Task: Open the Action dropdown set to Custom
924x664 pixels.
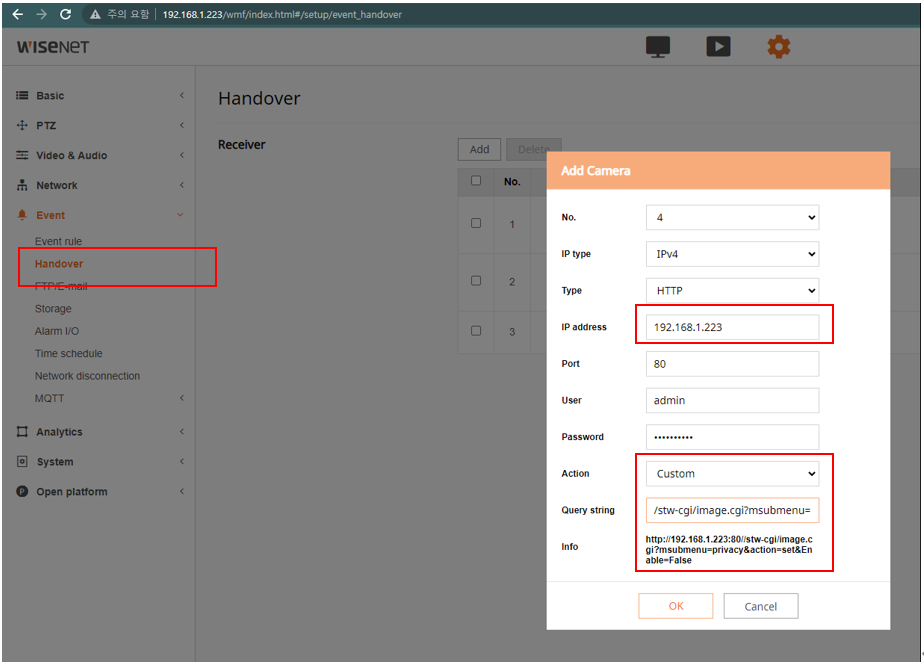Action: pyautogui.click(x=732, y=474)
